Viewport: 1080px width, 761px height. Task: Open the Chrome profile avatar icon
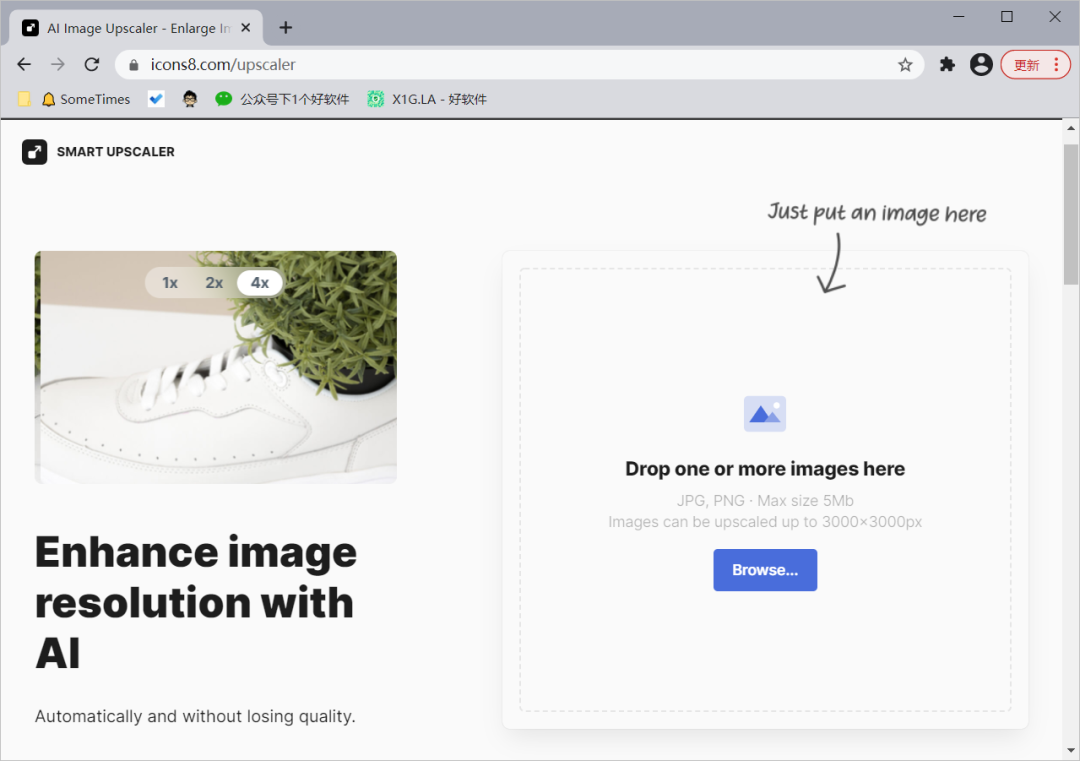[981, 65]
